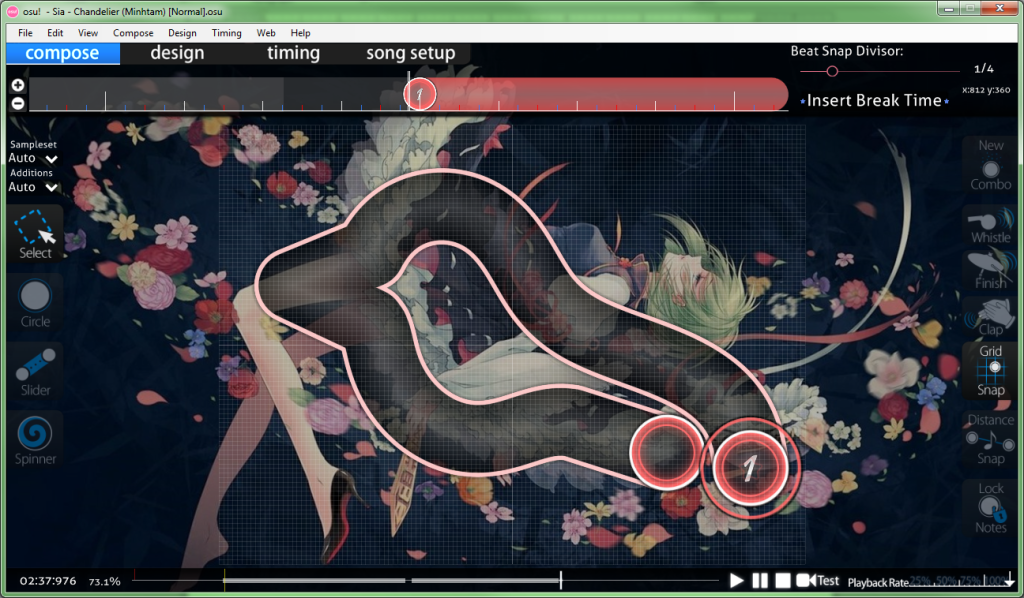Click Insert Break Time
Viewport: 1024px width, 598px height.
click(874, 101)
